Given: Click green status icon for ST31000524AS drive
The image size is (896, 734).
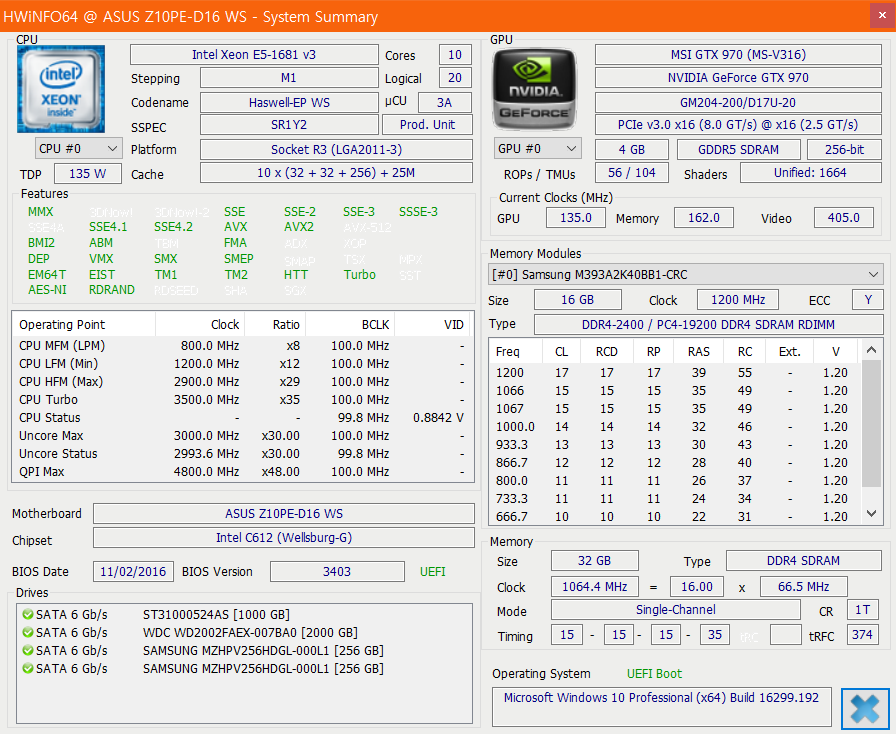Looking at the screenshot, I should pyautogui.click(x=27, y=615).
